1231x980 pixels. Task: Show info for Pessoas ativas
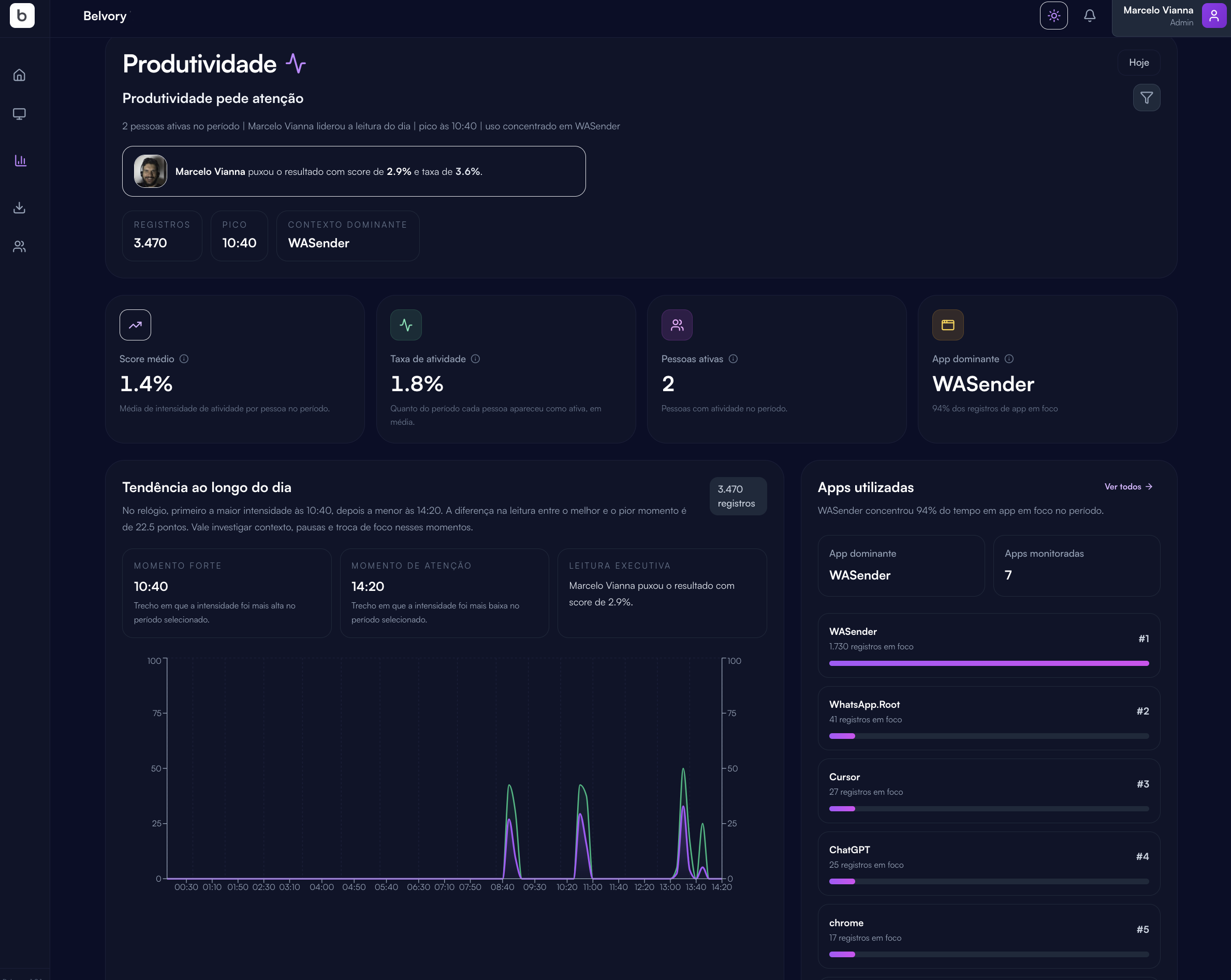point(733,359)
